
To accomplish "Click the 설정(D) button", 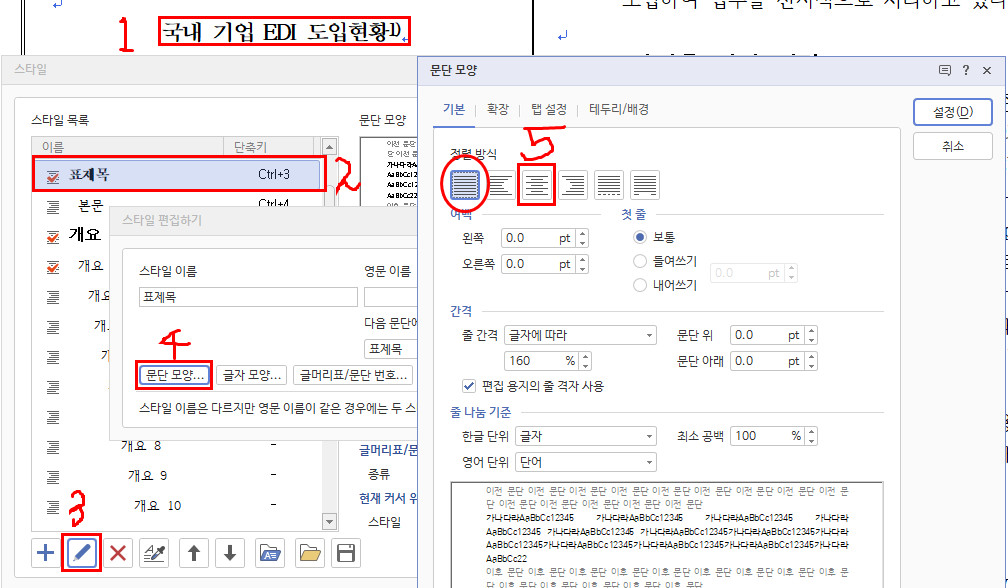I will pos(953,112).
